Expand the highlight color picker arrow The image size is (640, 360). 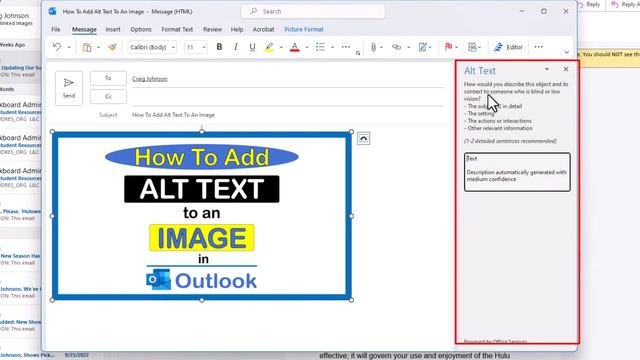pyautogui.click(x=281, y=47)
